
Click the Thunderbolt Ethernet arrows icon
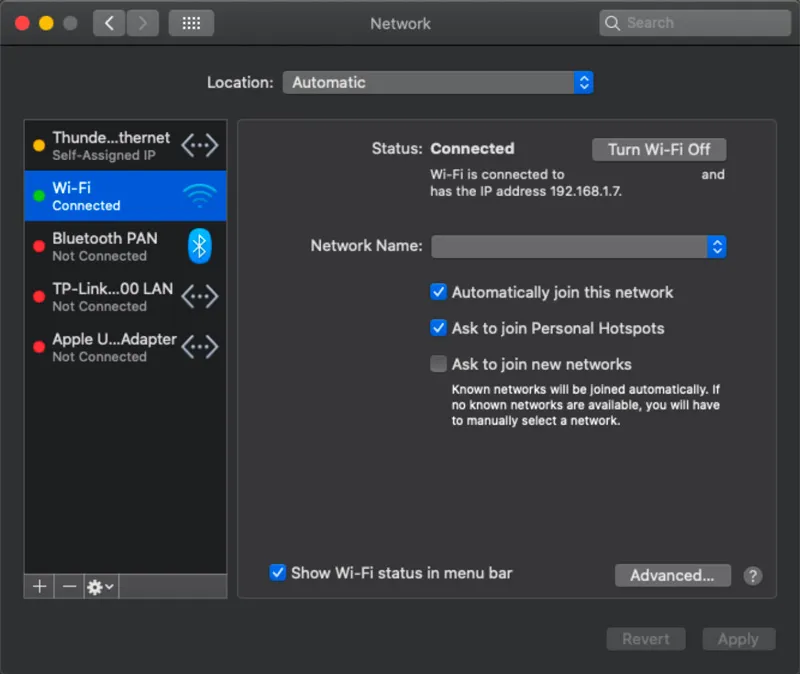tap(199, 145)
